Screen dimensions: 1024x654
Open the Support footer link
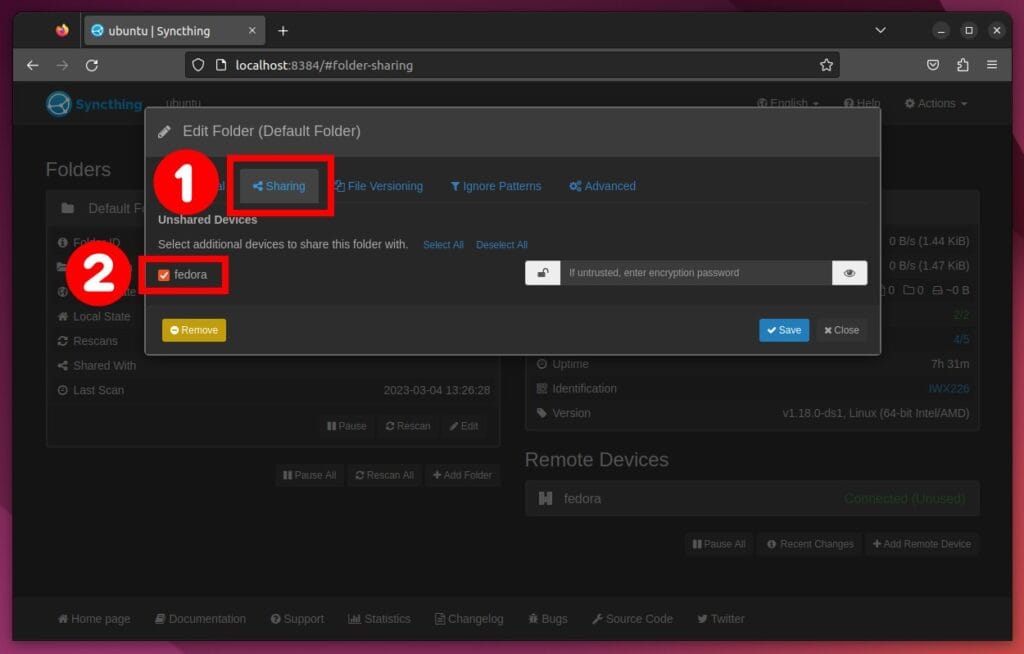point(297,619)
